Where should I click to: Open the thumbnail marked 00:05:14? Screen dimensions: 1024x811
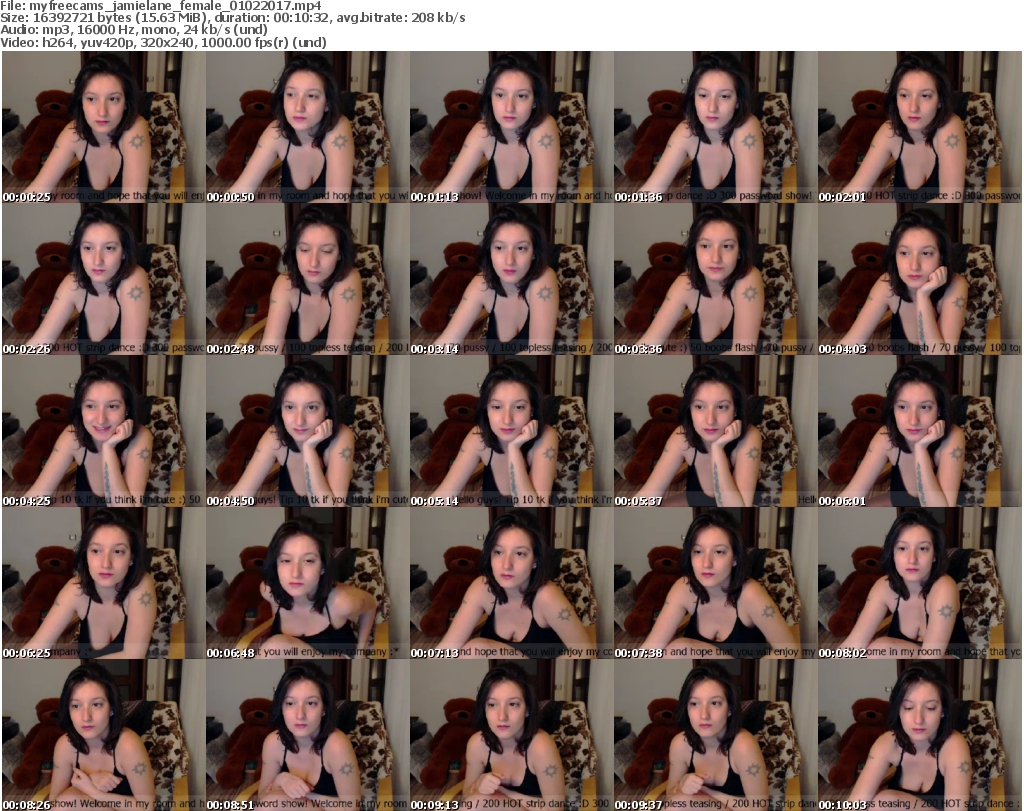(x=511, y=432)
